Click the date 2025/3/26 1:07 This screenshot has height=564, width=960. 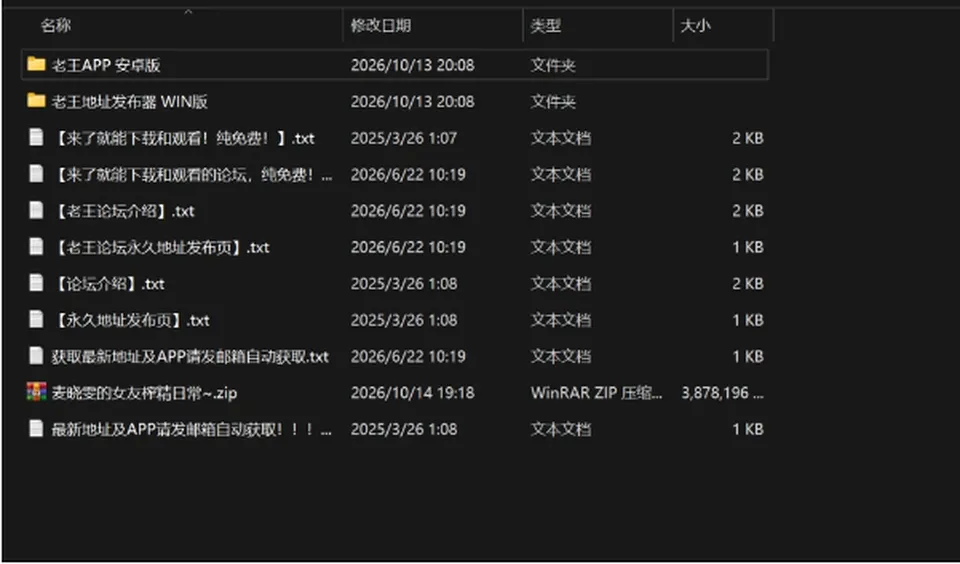click(x=403, y=138)
